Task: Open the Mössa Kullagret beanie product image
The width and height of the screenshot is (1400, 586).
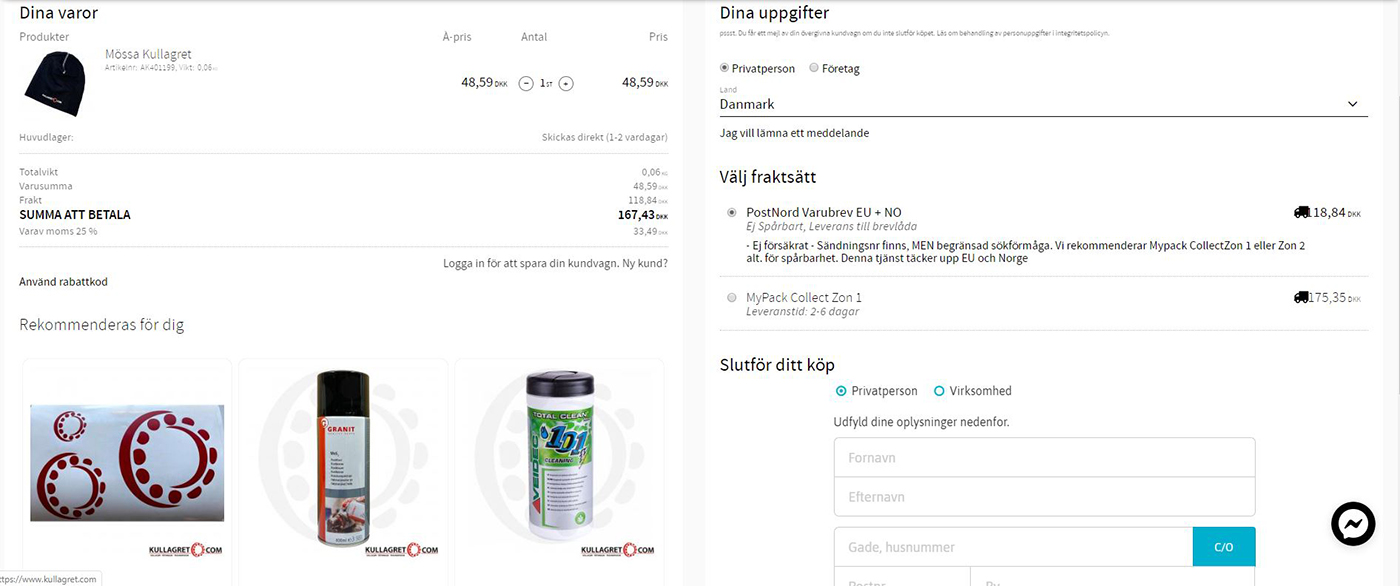Action: [55, 84]
